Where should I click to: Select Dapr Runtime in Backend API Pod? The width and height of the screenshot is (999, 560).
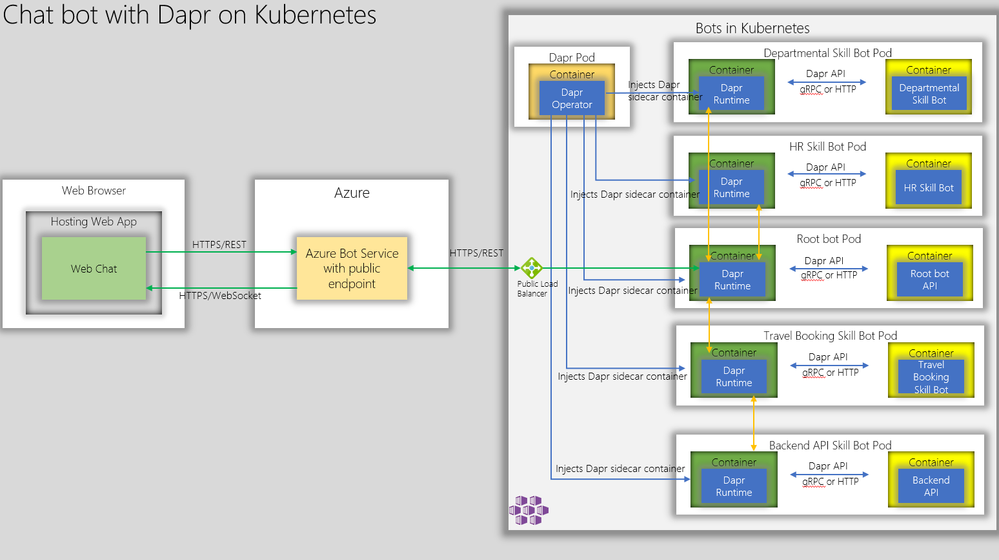(x=733, y=486)
